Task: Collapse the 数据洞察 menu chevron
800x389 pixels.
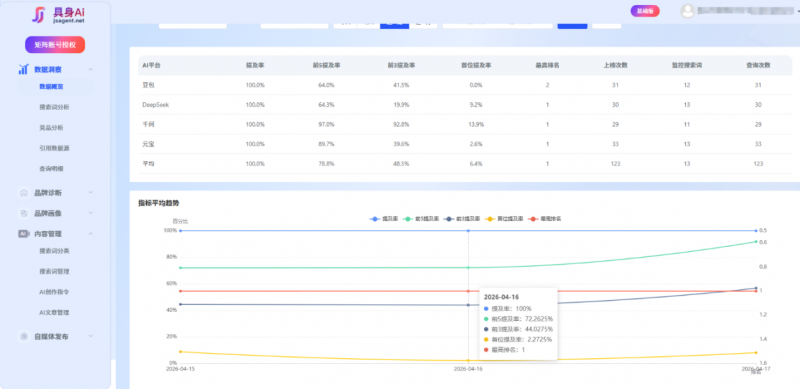Action: click(x=90, y=69)
